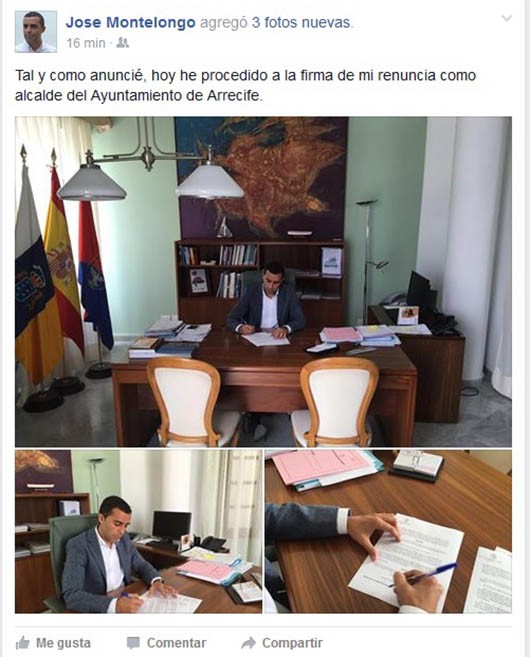Click the friends audience privacy icon
Screen dimensions: 530x657
tap(122, 42)
